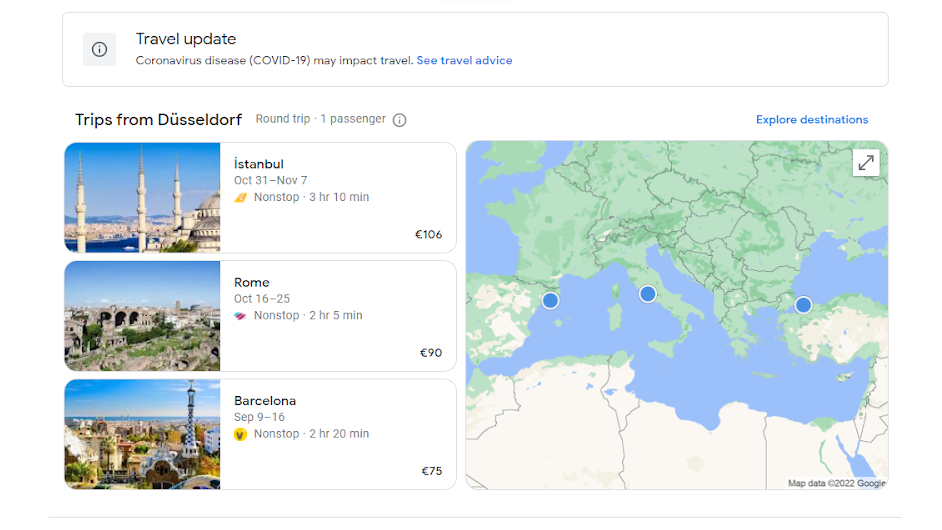942x530 pixels.
Task: Select the Rome map marker dot
Action: [x=647, y=293]
